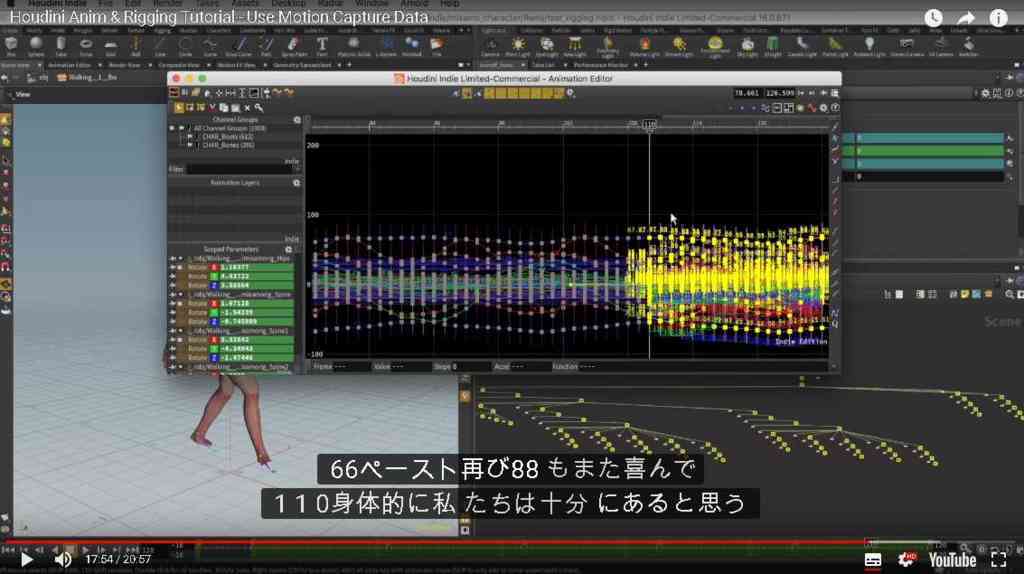The width and height of the screenshot is (1024, 574).
Task: Click Walking_1_fbx in the network path
Action: pos(88,77)
